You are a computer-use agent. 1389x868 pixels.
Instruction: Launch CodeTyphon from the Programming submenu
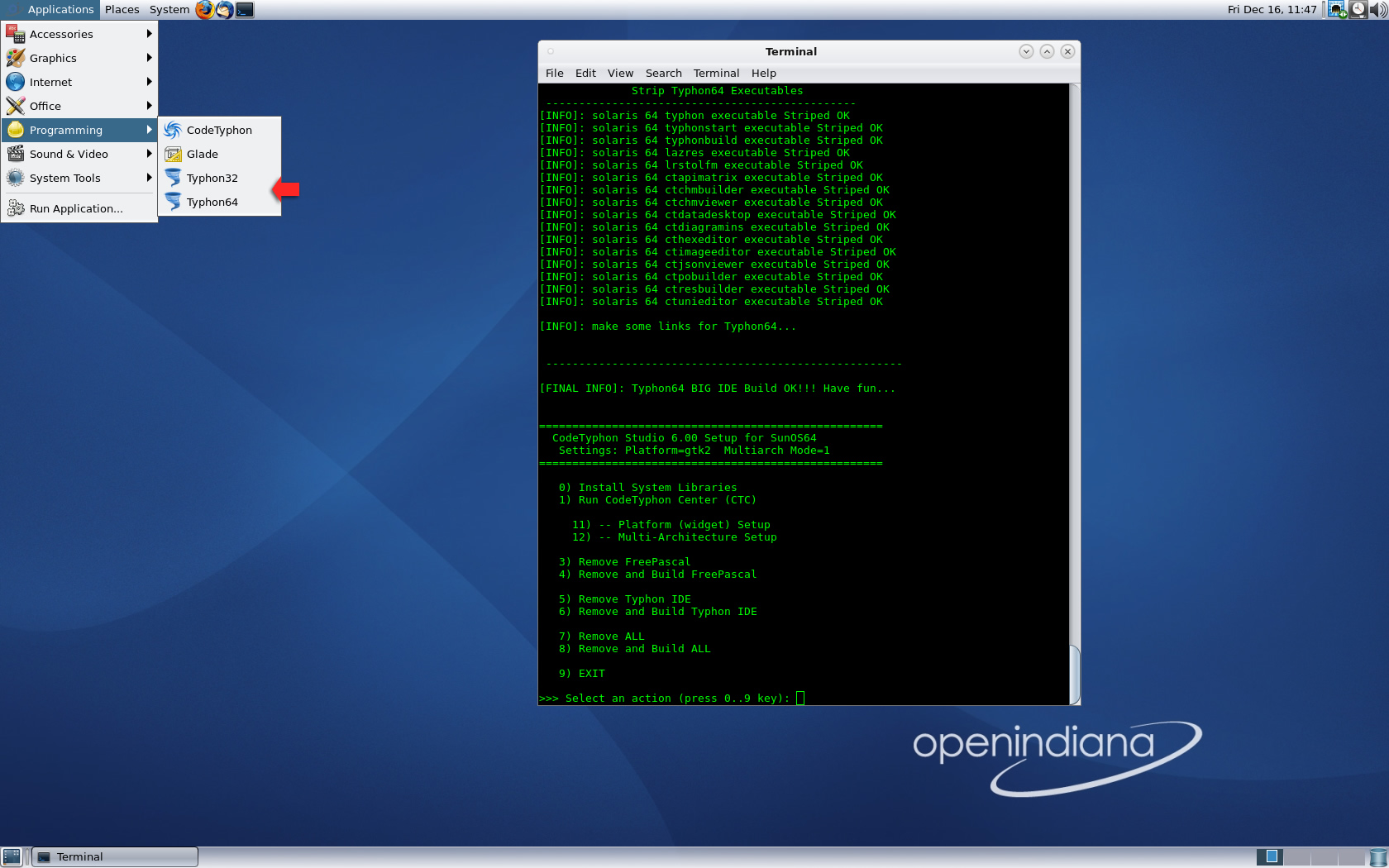[x=220, y=130]
